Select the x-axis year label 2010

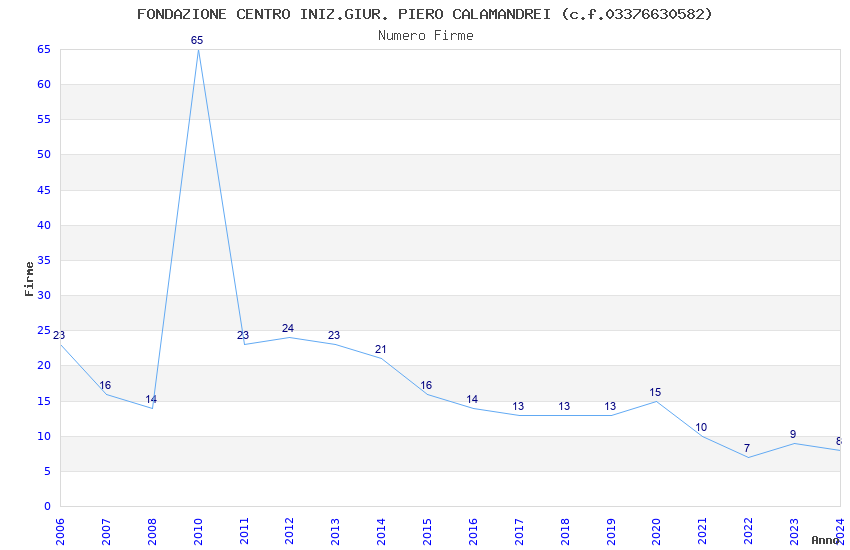coord(198,532)
